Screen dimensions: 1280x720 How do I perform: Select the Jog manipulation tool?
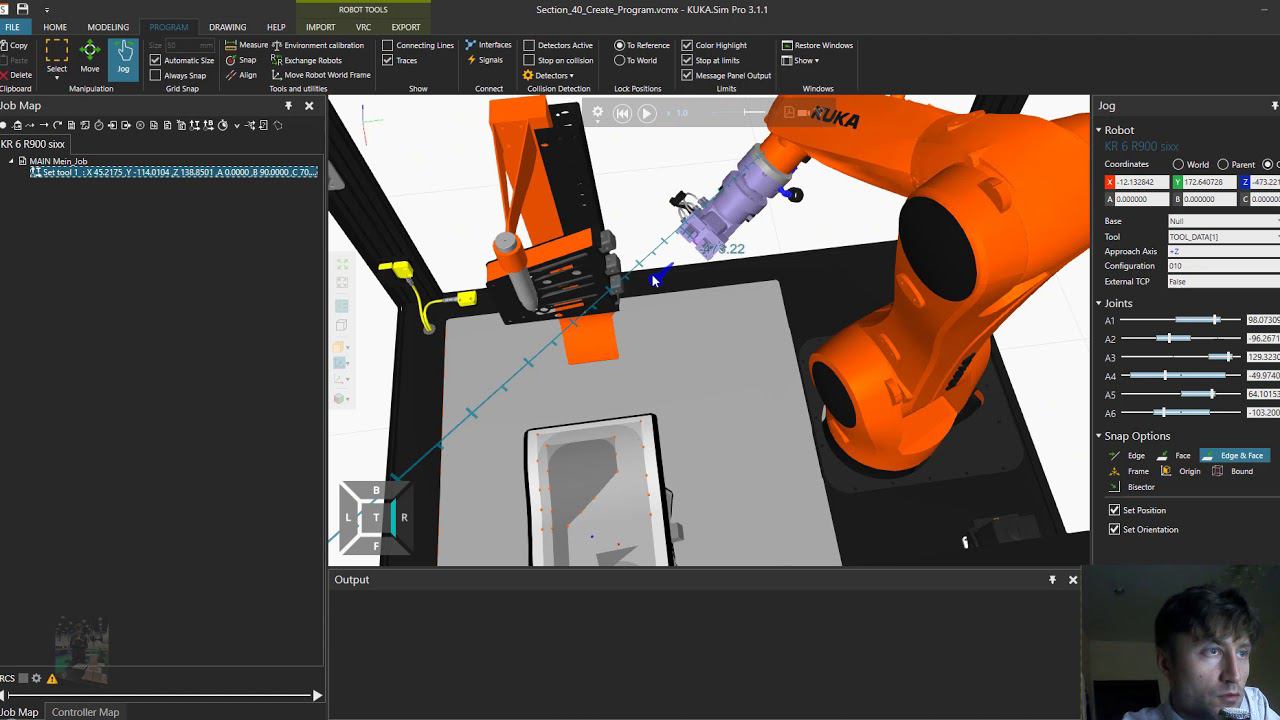(x=123, y=58)
